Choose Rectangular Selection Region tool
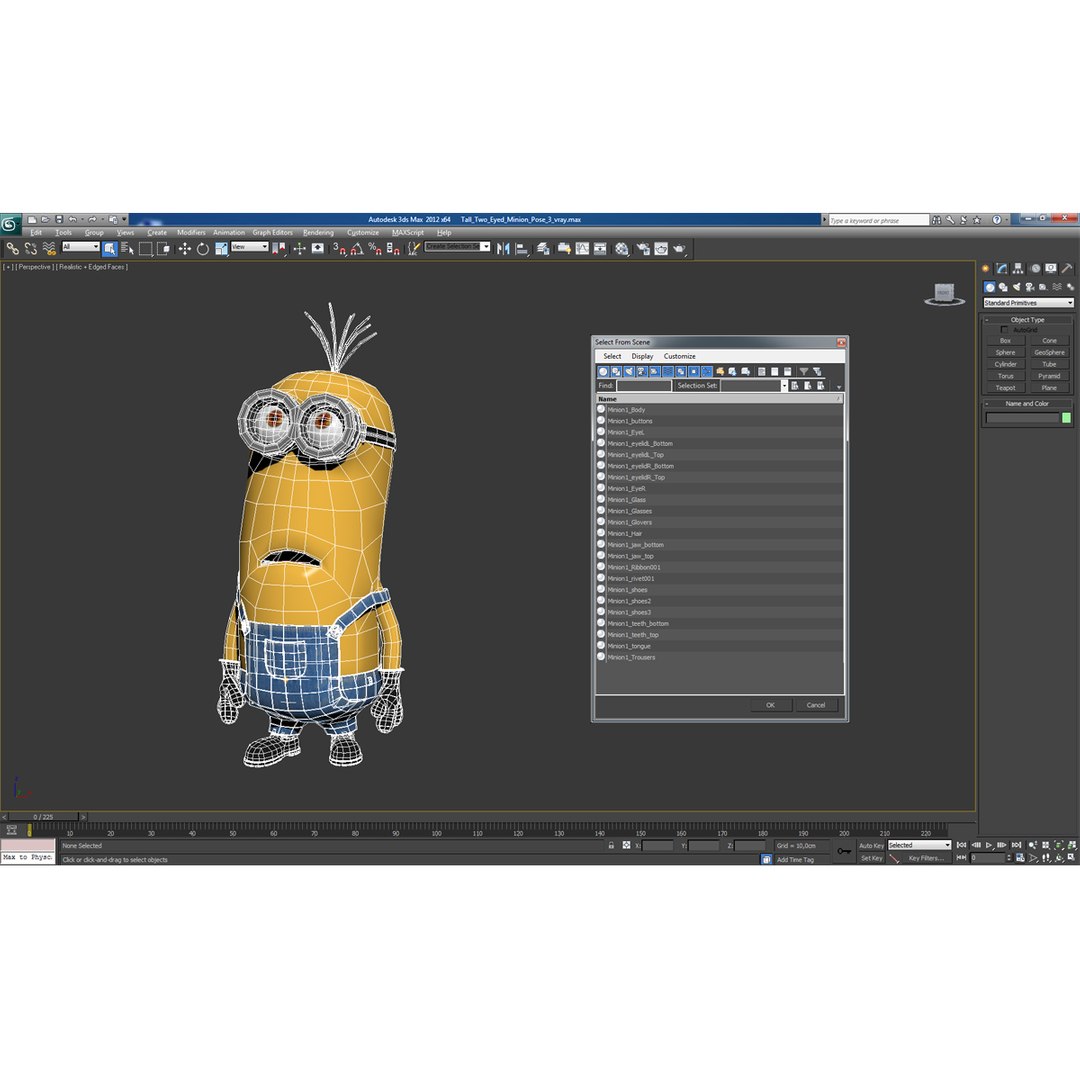The width and height of the screenshot is (1080, 1080). (145, 249)
